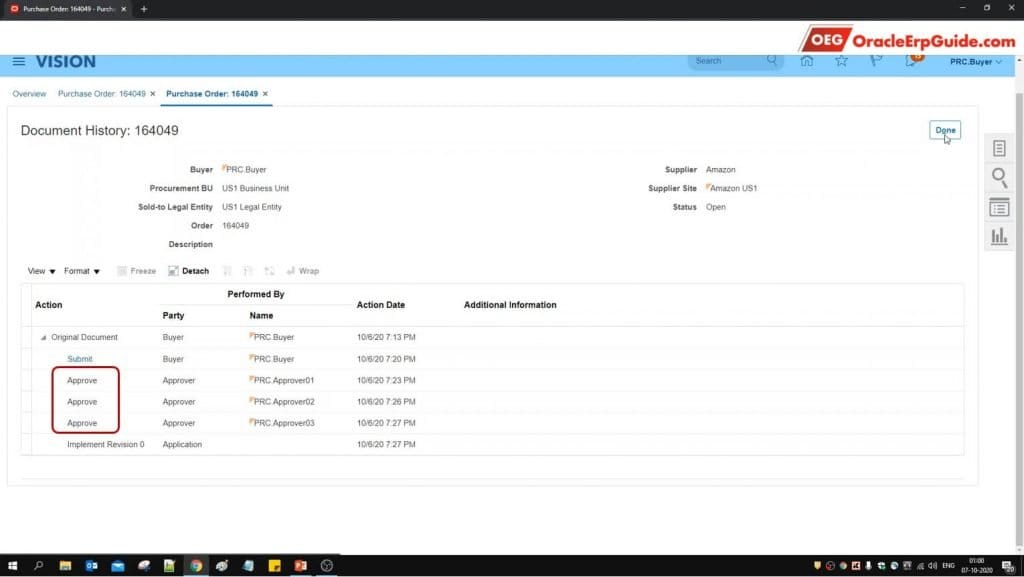Click the Home icon in the top bar
The image size is (1024, 577).
[x=807, y=61]
